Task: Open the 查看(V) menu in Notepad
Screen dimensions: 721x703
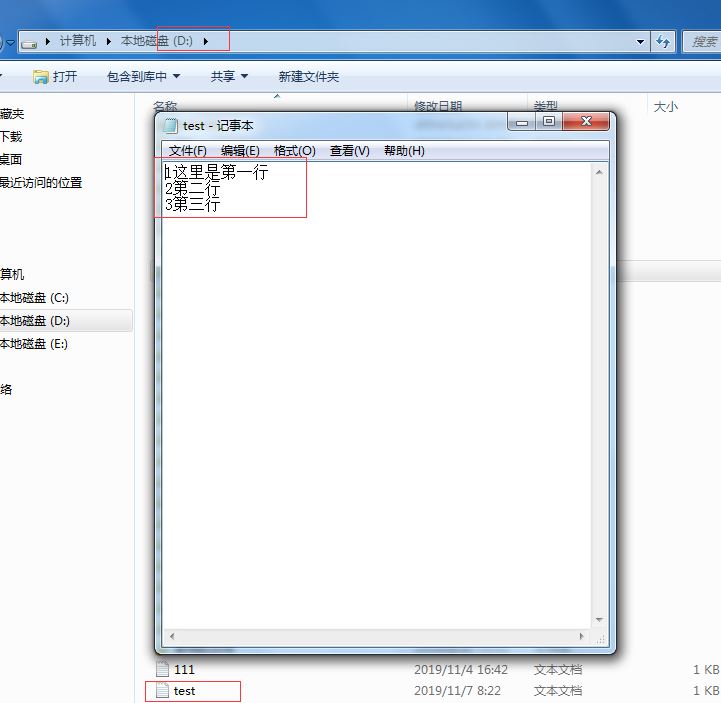Action: [349, 151]
